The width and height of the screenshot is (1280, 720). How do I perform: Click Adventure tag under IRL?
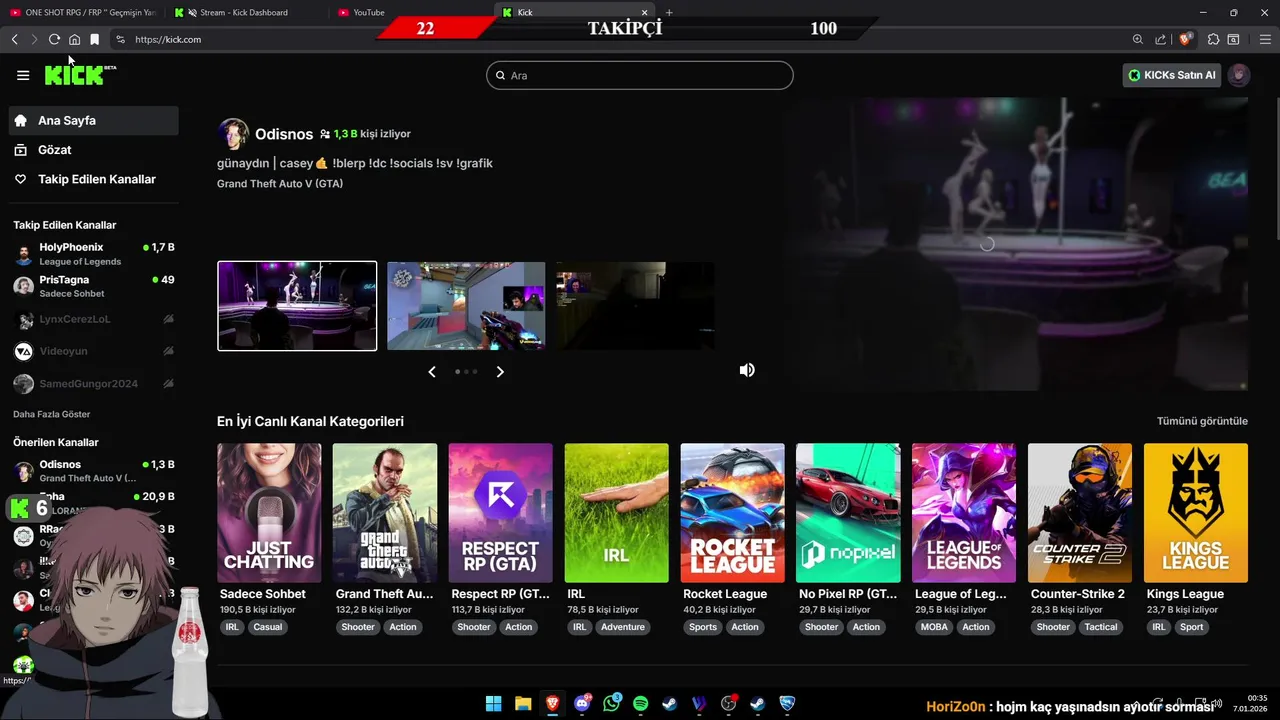tap(624, 627)
